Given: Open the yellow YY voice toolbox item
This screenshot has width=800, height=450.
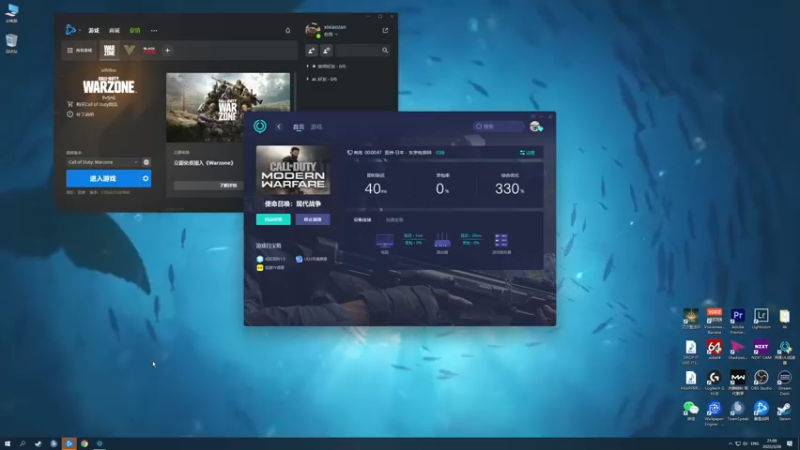Looking at the screenshot, I should [270, 267].
